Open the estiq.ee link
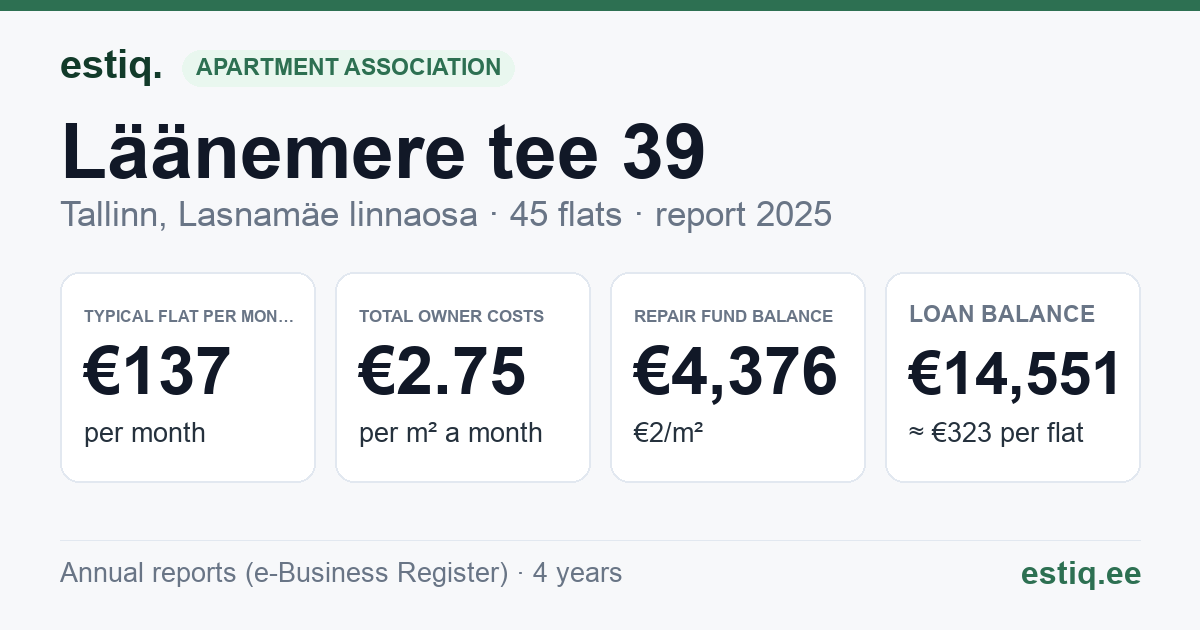Viewport: 1200px width, 630px height. (1081, 573)
